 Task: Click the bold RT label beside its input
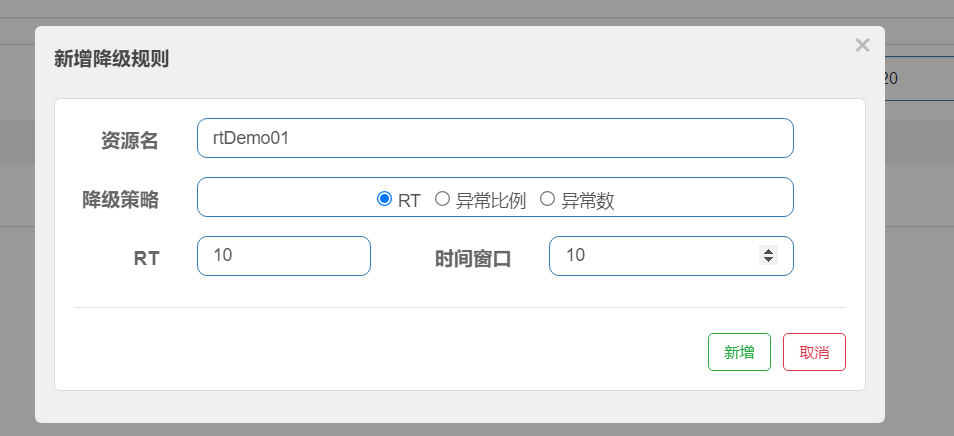click(146, 258)
